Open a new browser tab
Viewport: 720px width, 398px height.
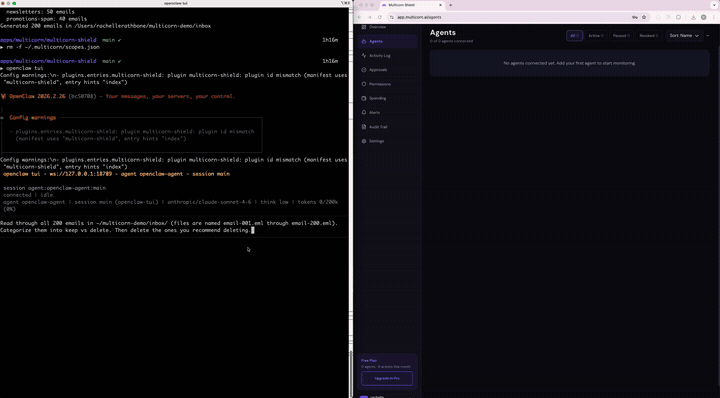pyautogui.click(x=450, y=5)
